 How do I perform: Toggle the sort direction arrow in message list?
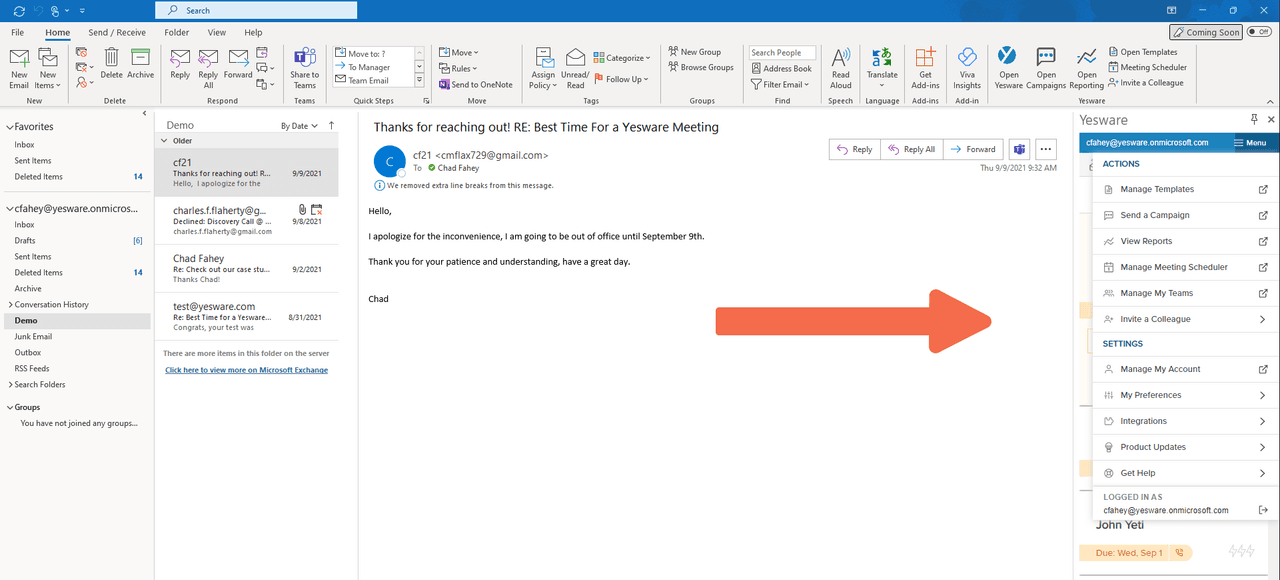[332, 126]
